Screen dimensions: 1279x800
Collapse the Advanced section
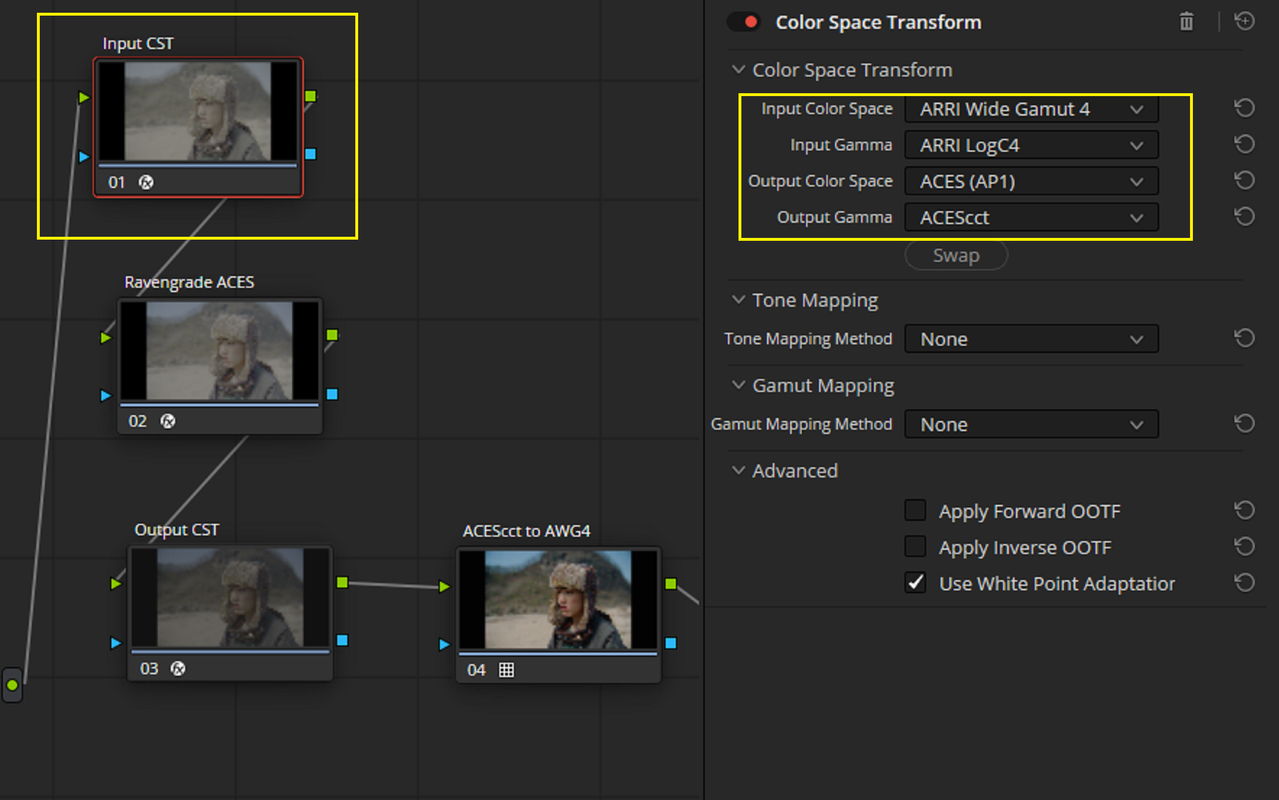pyautogui.click(x=739, y=471)
